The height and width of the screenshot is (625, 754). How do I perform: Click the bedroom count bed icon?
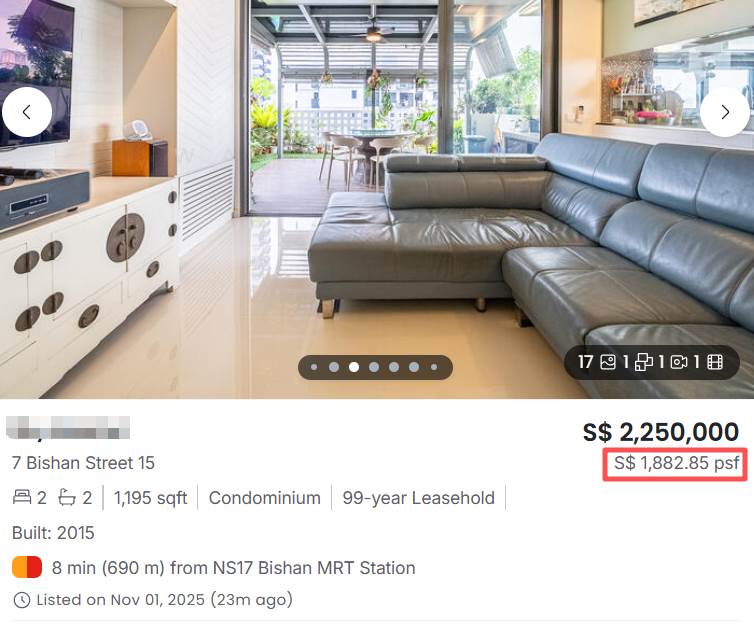22,498
